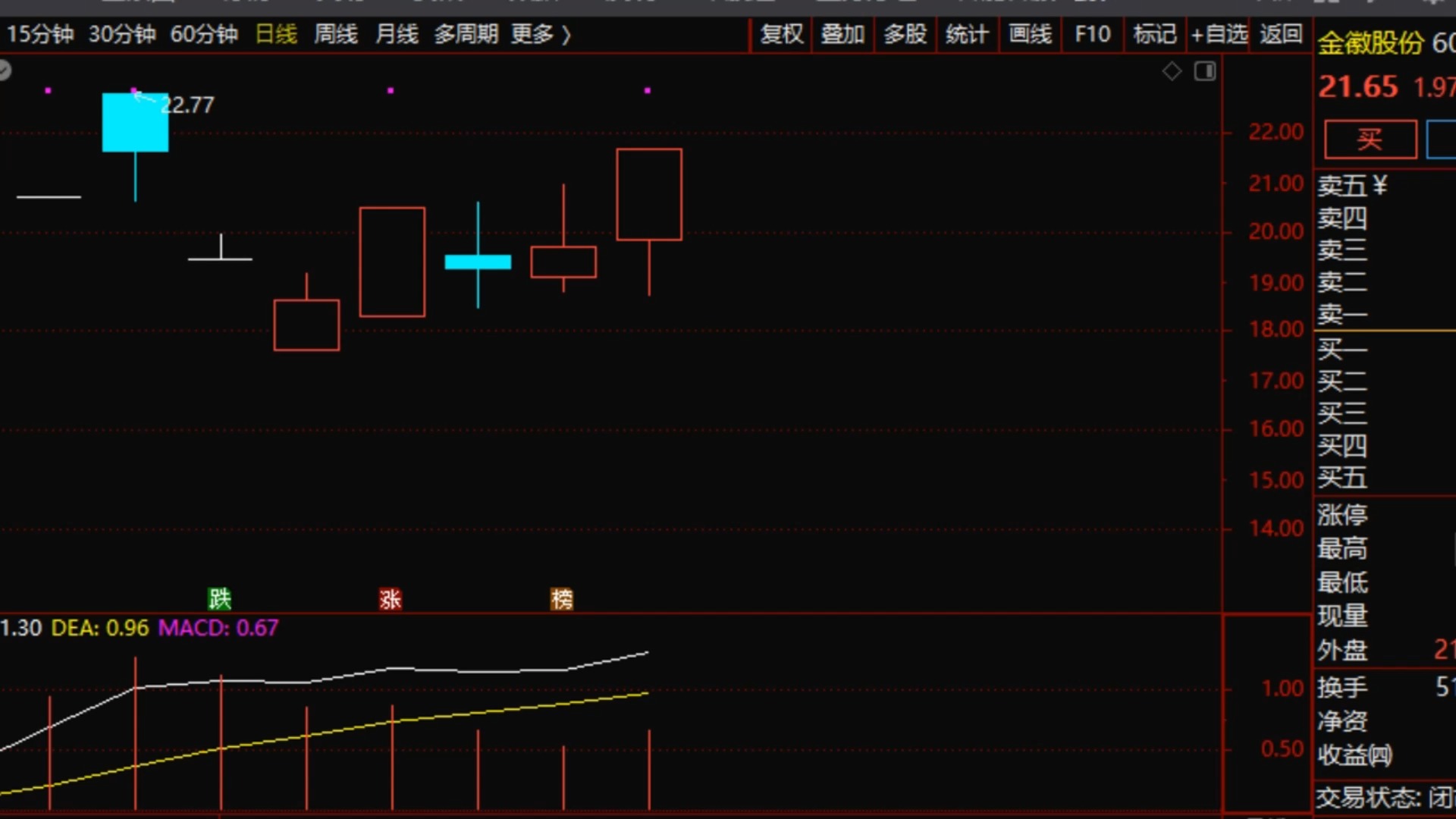Image resolution: width=1456 pixels, height=819 pixels.
Task: Open the 复权 adjustment option
Action: (782, 34)
